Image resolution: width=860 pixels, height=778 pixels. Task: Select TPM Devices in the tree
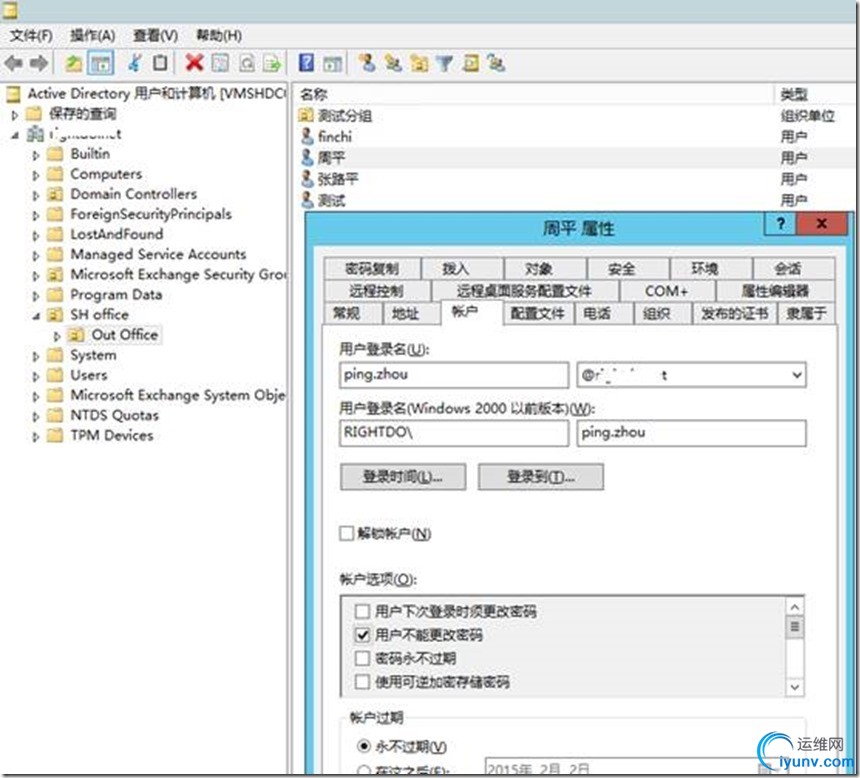coord(112,436)
